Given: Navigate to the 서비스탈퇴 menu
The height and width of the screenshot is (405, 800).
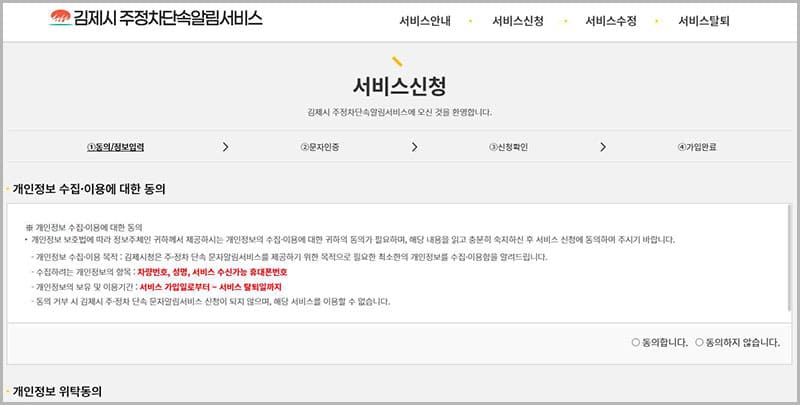Looking at the screenshot, I should (x=704, y=20).
